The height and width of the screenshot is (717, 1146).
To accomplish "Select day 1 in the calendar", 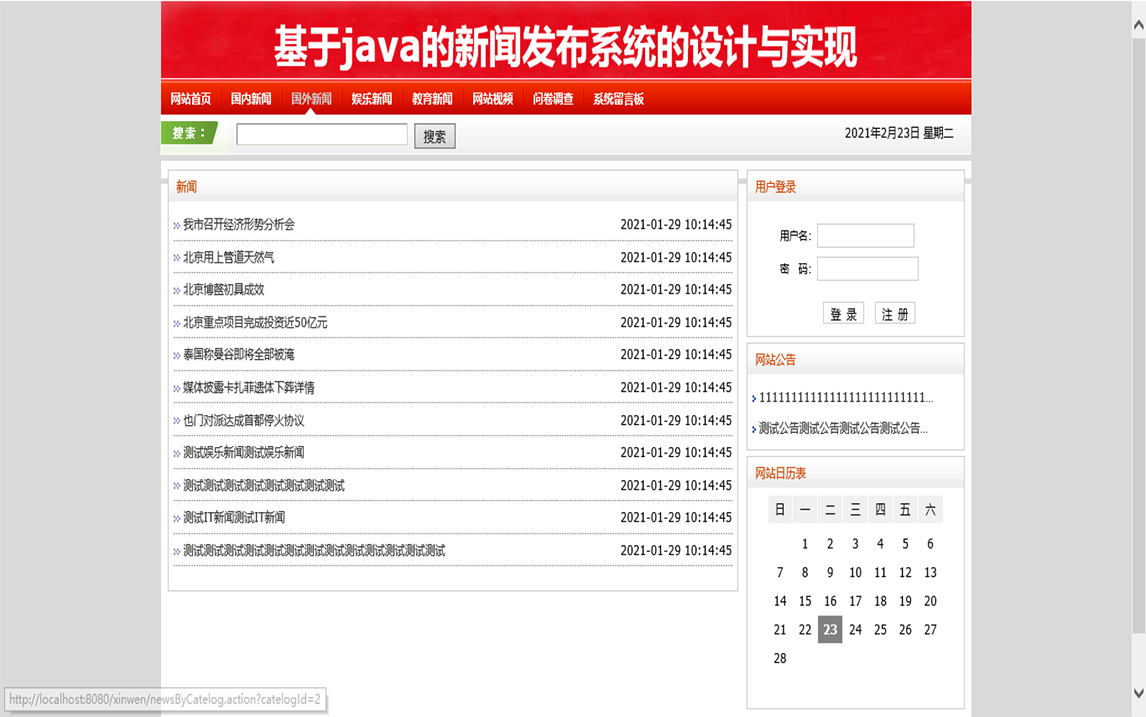I will 805,544.
